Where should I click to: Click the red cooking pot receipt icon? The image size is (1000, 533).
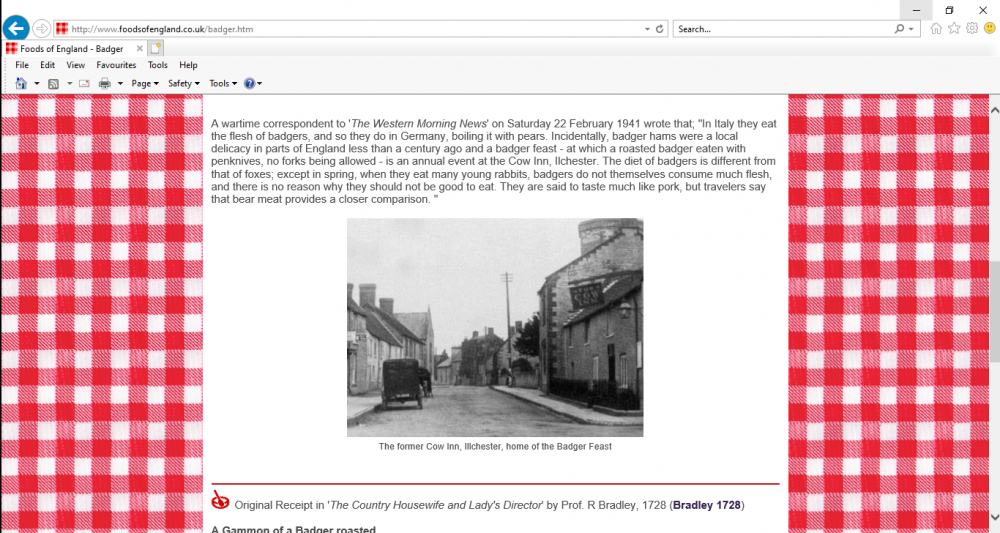(220, 500)
